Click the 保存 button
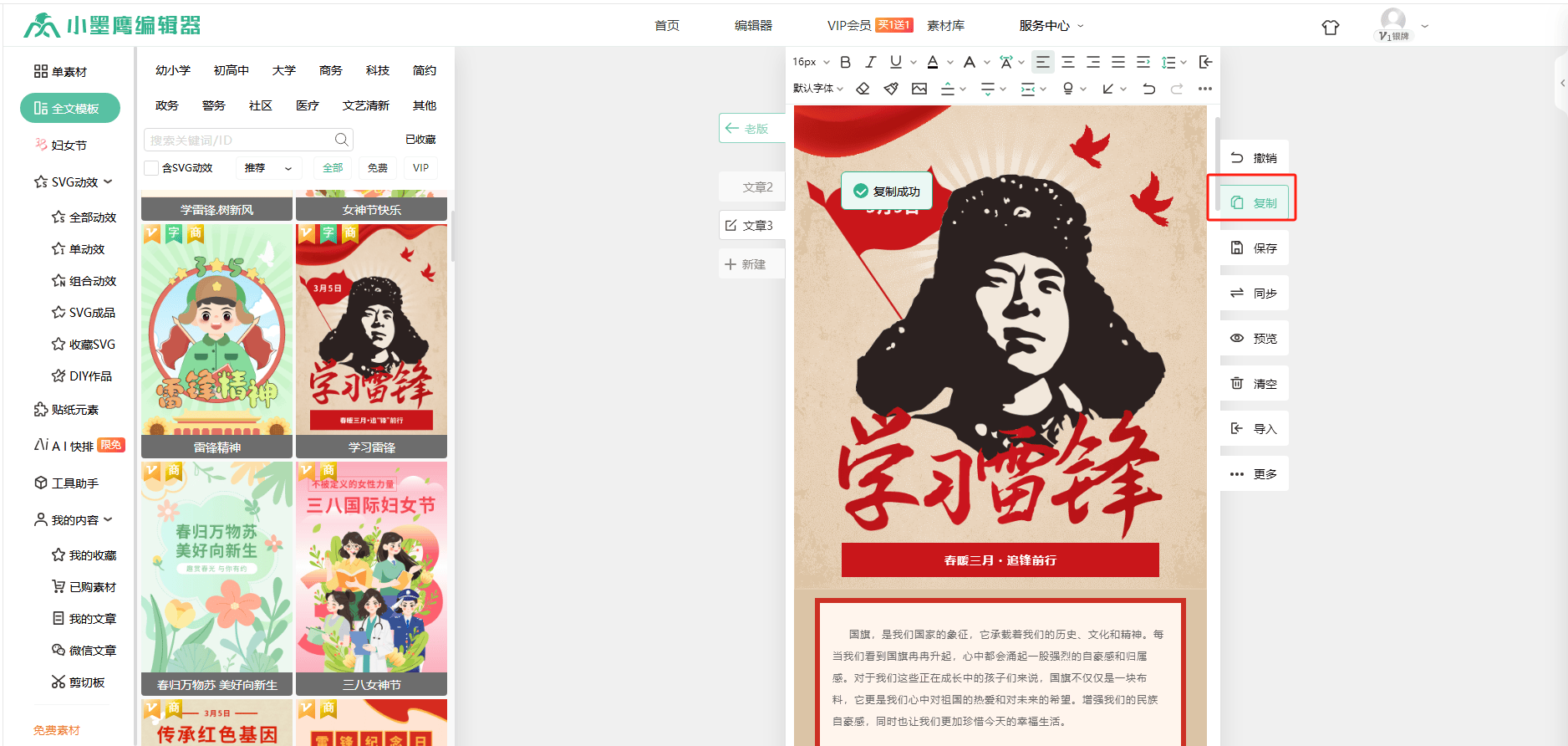The width and height of the screenshot is (1568, 746). click(x=1254, y=248)
